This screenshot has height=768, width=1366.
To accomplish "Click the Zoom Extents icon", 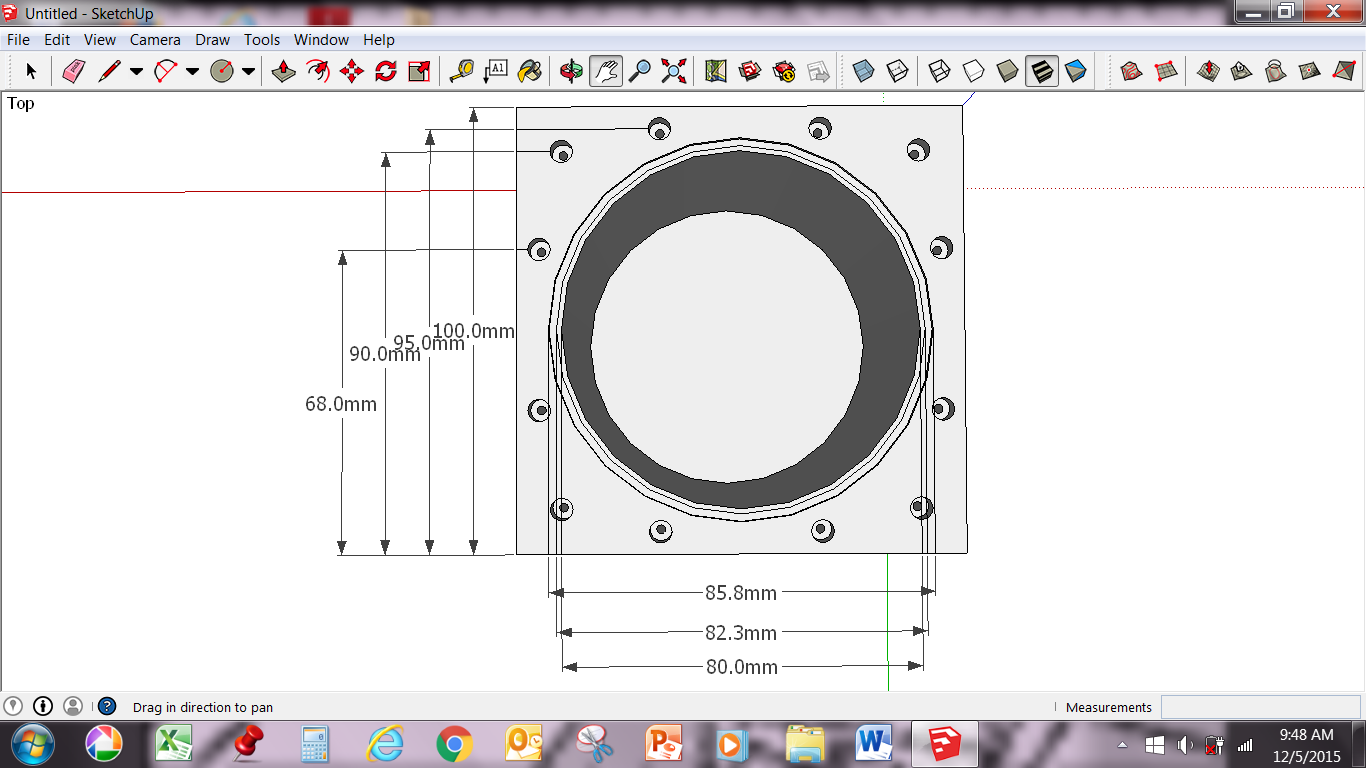I will (x=674, y=71).
